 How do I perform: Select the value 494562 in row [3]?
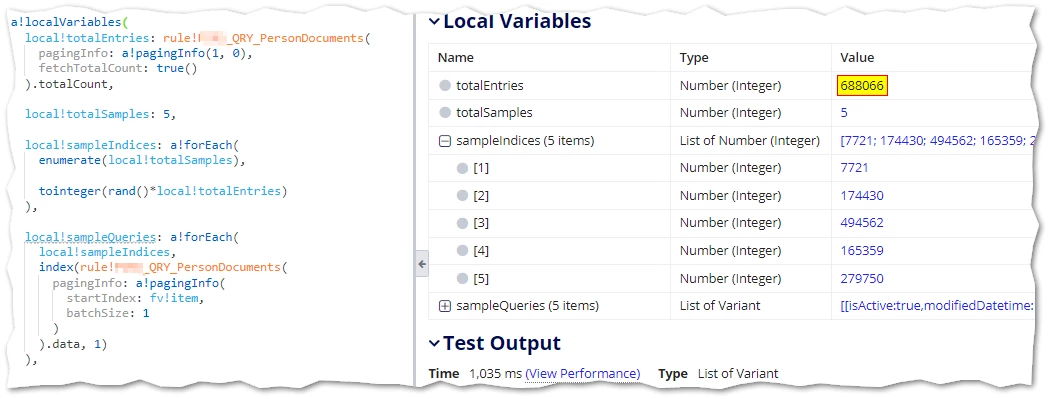(x=862, y=224)
